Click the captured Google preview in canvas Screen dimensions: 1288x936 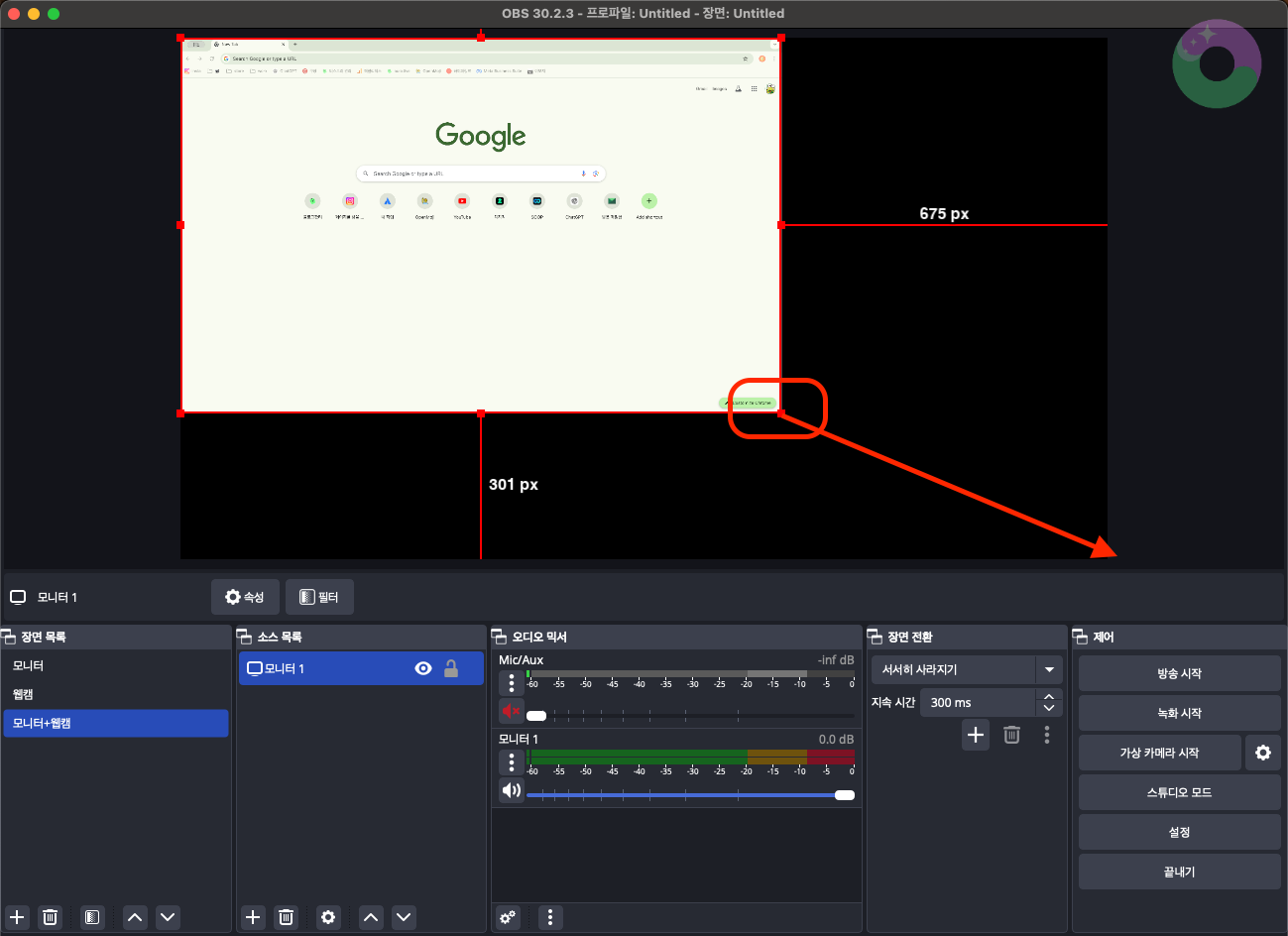(481, 226)
